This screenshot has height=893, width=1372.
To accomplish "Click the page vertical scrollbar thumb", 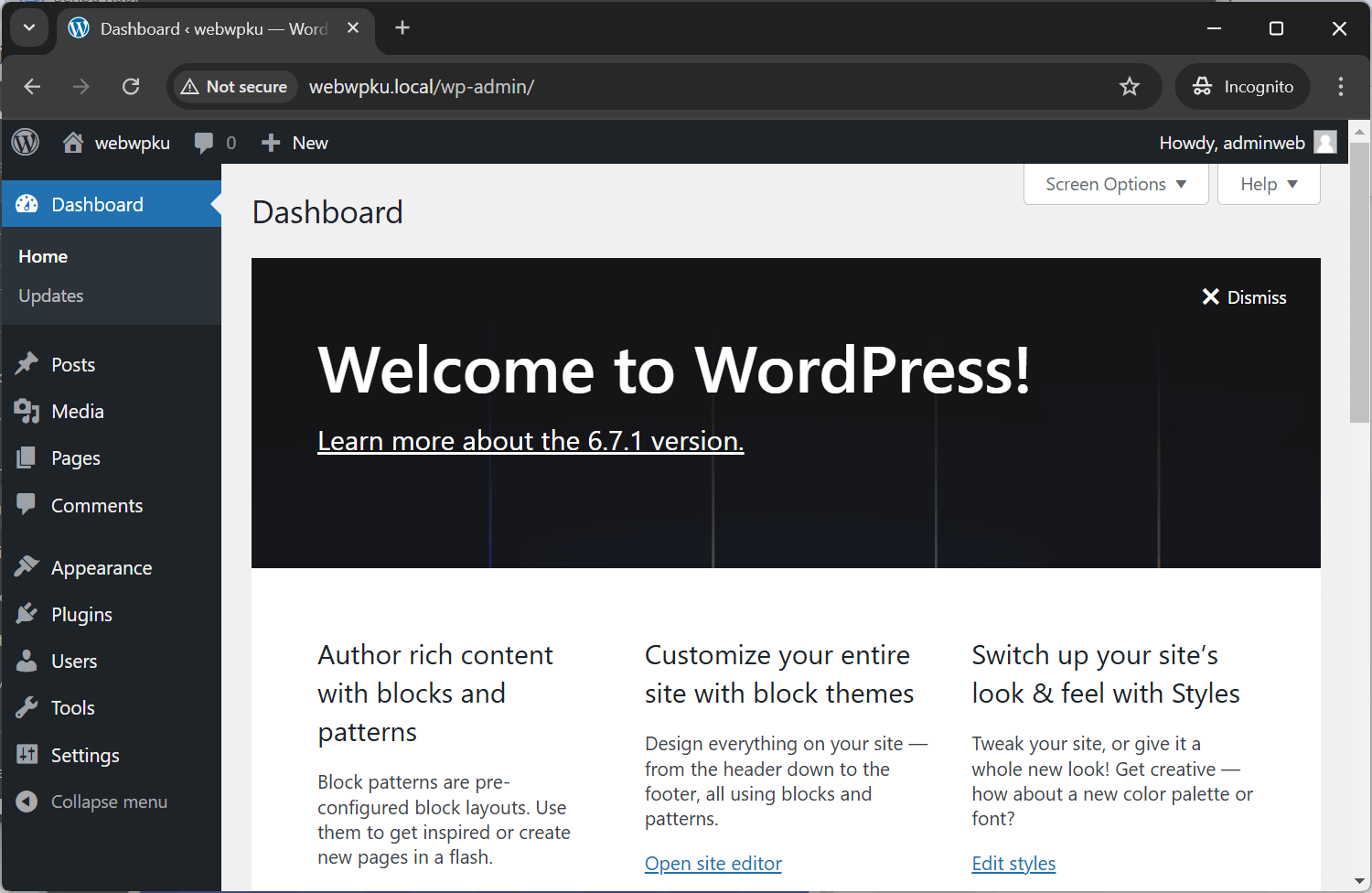I will (1360, 282).
